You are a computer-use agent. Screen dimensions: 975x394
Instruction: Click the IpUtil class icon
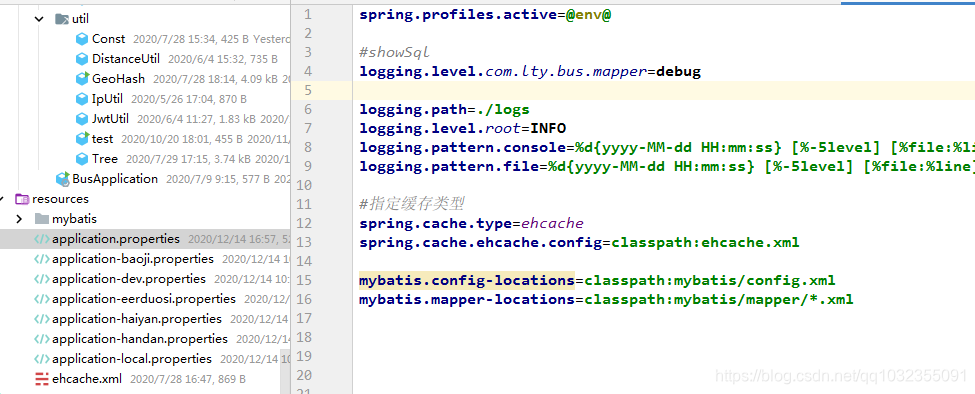pyautogui.click(x=81, y=99)
